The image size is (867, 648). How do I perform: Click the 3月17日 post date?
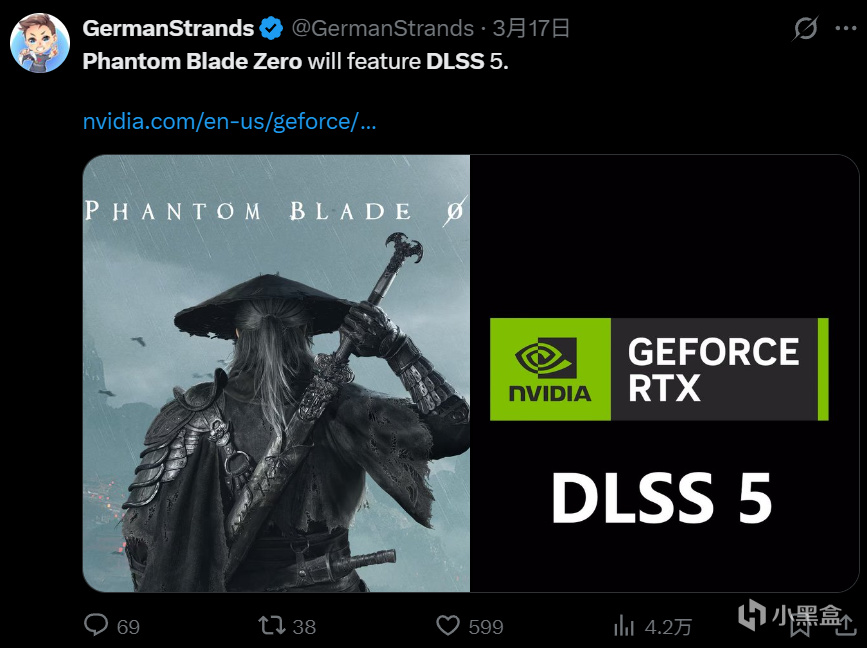[531, 28]
